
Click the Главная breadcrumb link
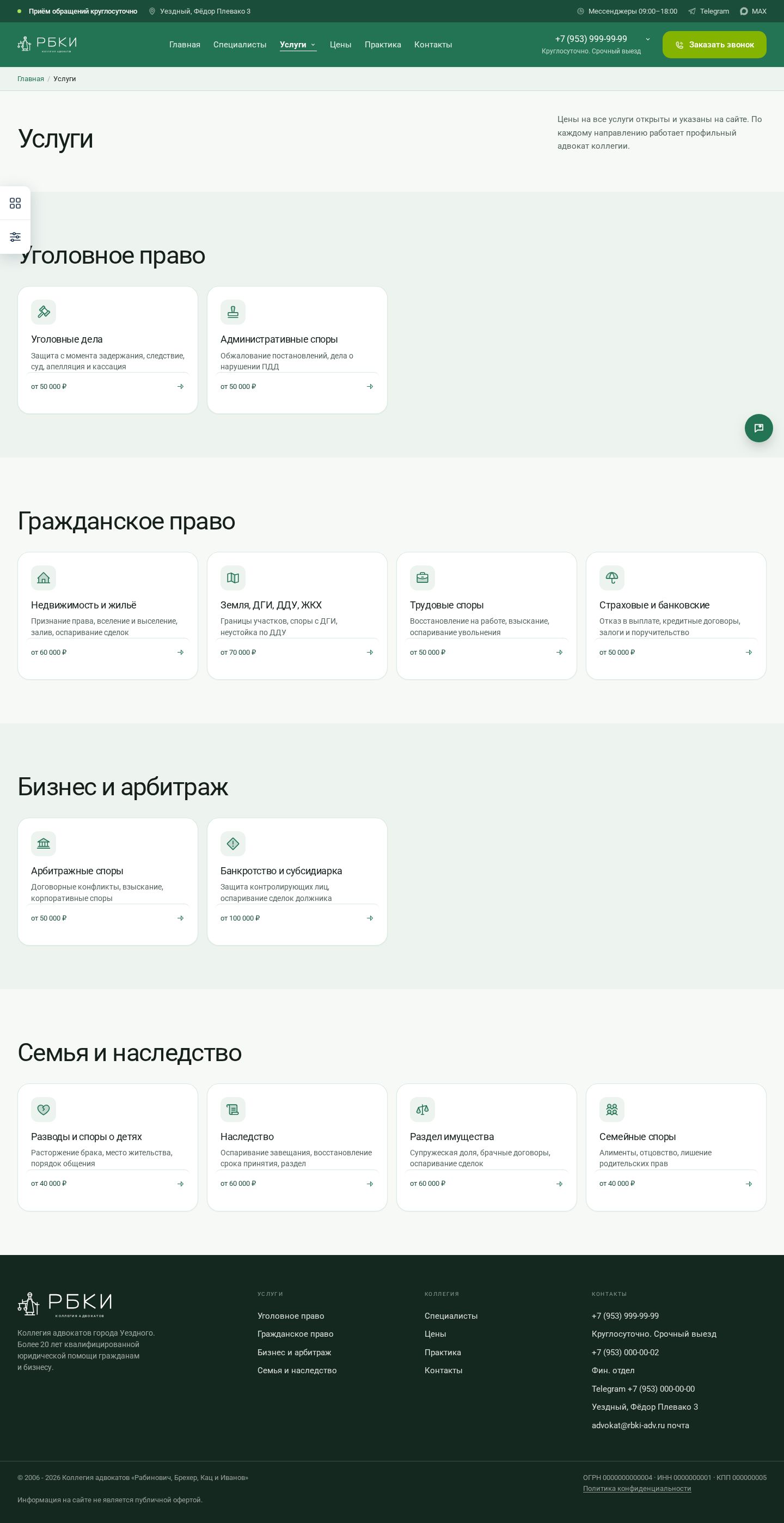[x=30, y=78]
